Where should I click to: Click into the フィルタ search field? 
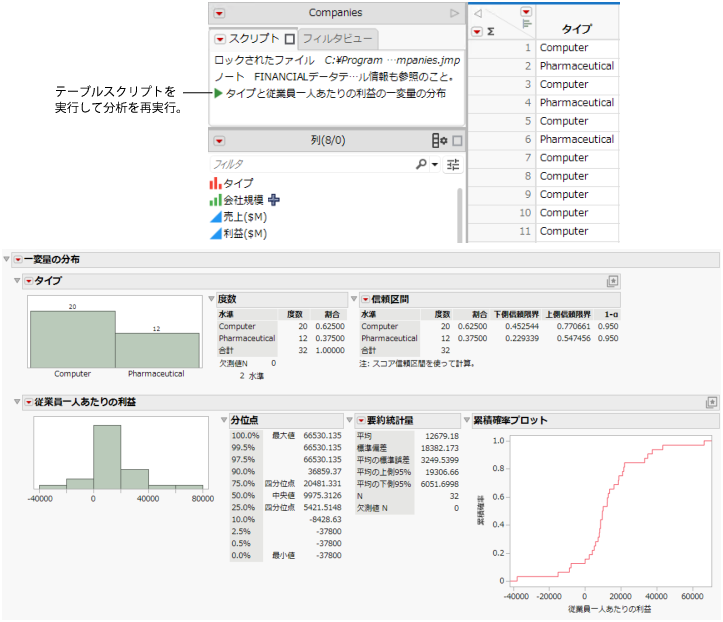(312, 164)
